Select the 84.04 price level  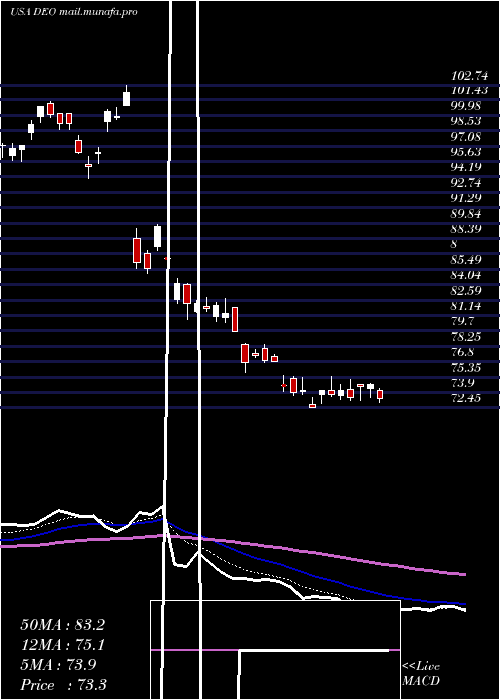pos(466,275)
